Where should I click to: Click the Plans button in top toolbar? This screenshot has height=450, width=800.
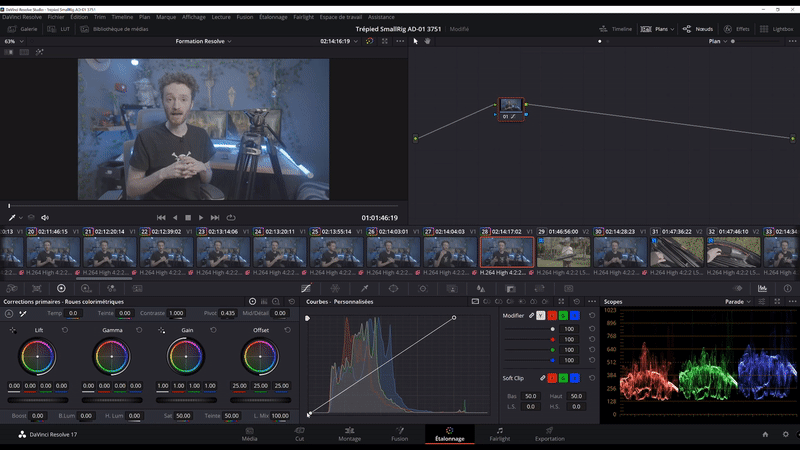[x=656, y=29]
